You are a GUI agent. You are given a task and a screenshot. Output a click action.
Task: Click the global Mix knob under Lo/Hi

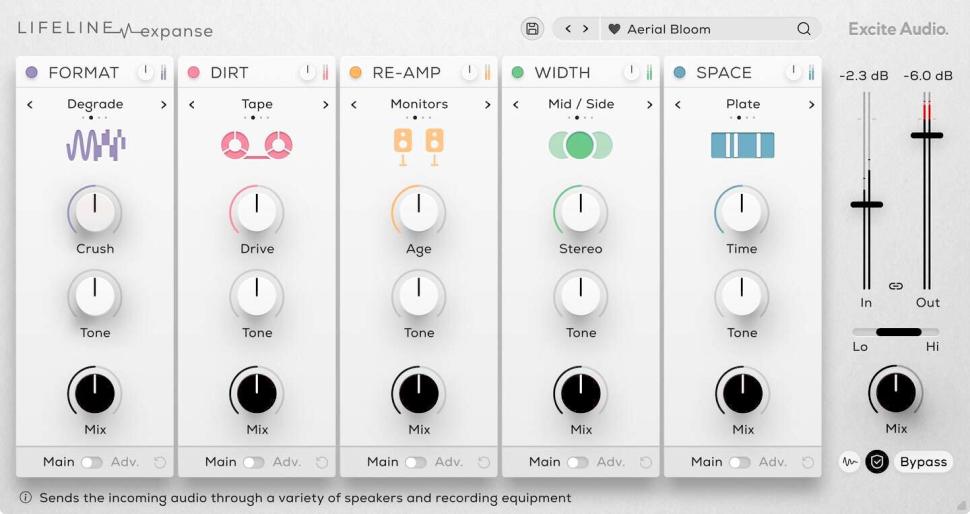896,392
